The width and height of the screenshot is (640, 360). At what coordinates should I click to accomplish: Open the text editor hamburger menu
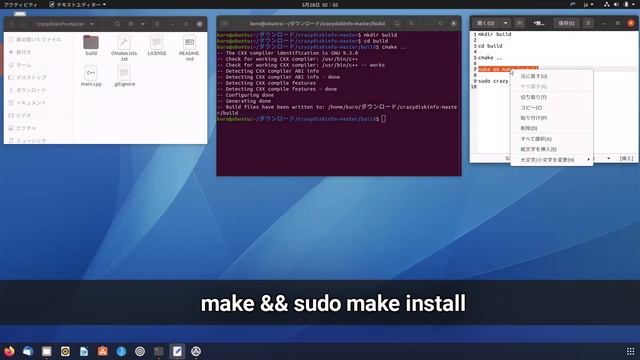click(x=588, y=23)
